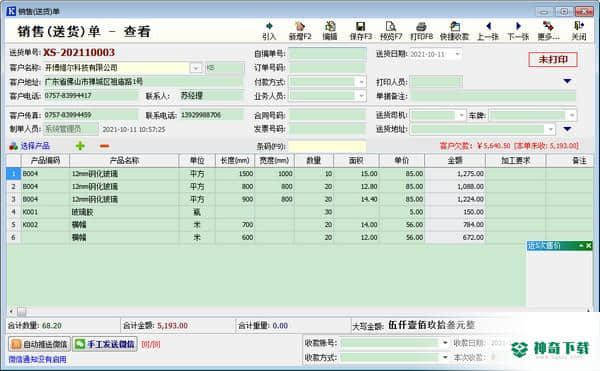This screenshot has height=371, width=600.
Task: Close the 近次售价 floating panel
Action: coord(589,246)
